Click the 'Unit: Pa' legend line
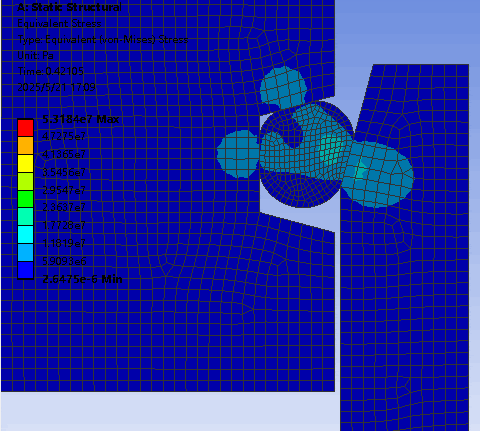Screen dimensions: 480x431 [35, 55]
